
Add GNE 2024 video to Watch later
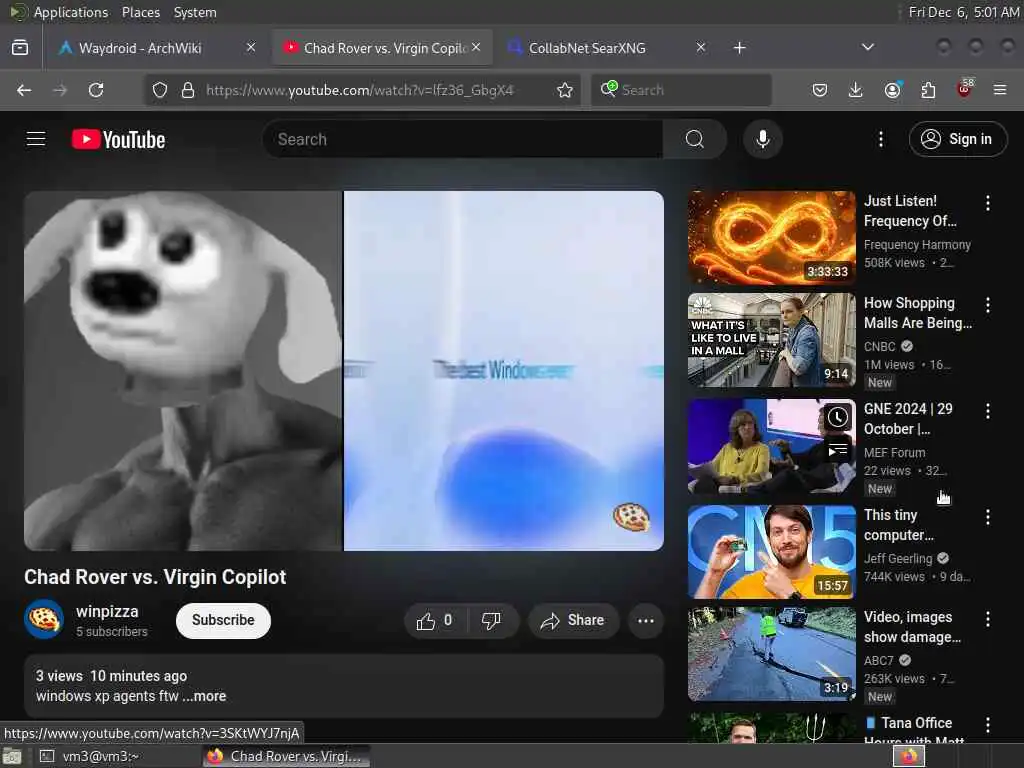(837, 417)
